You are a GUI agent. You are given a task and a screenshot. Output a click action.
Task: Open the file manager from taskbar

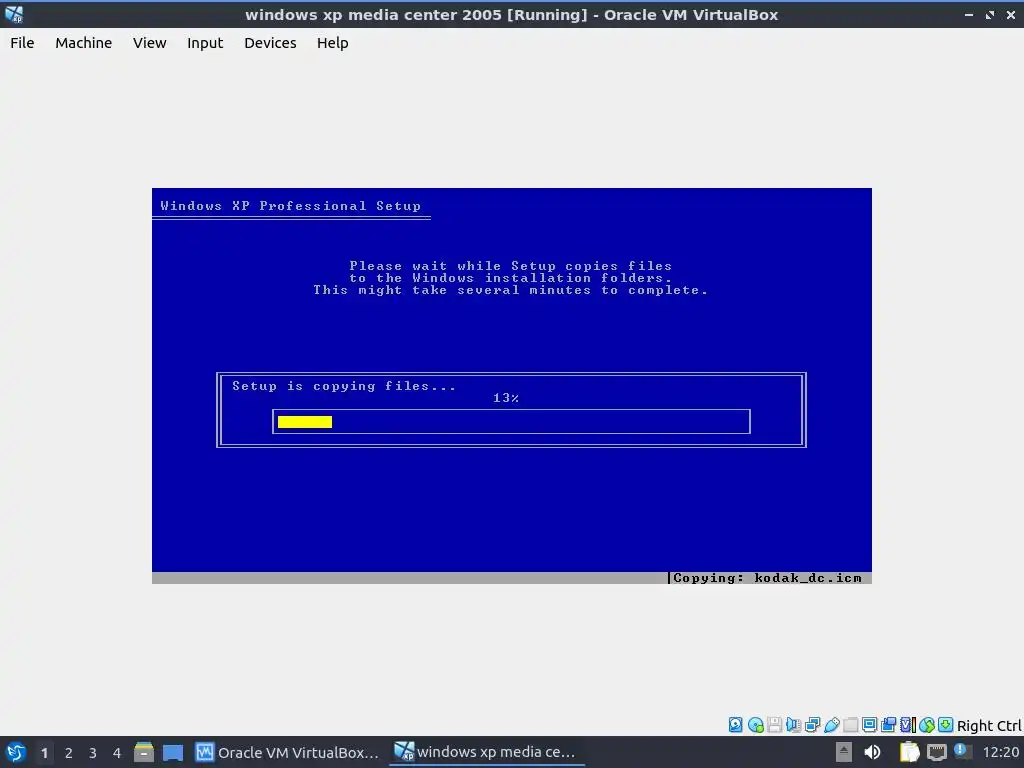tap(144, 752)
